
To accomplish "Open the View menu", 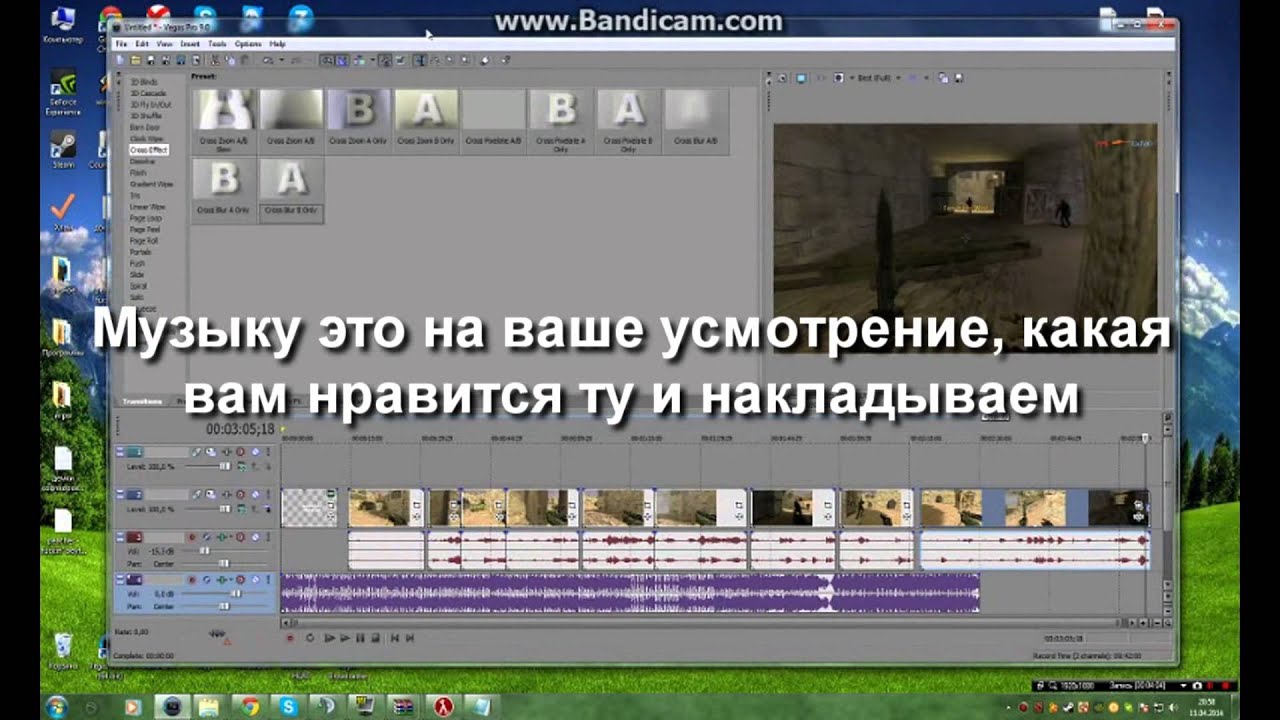I will (x=164, y=44).
